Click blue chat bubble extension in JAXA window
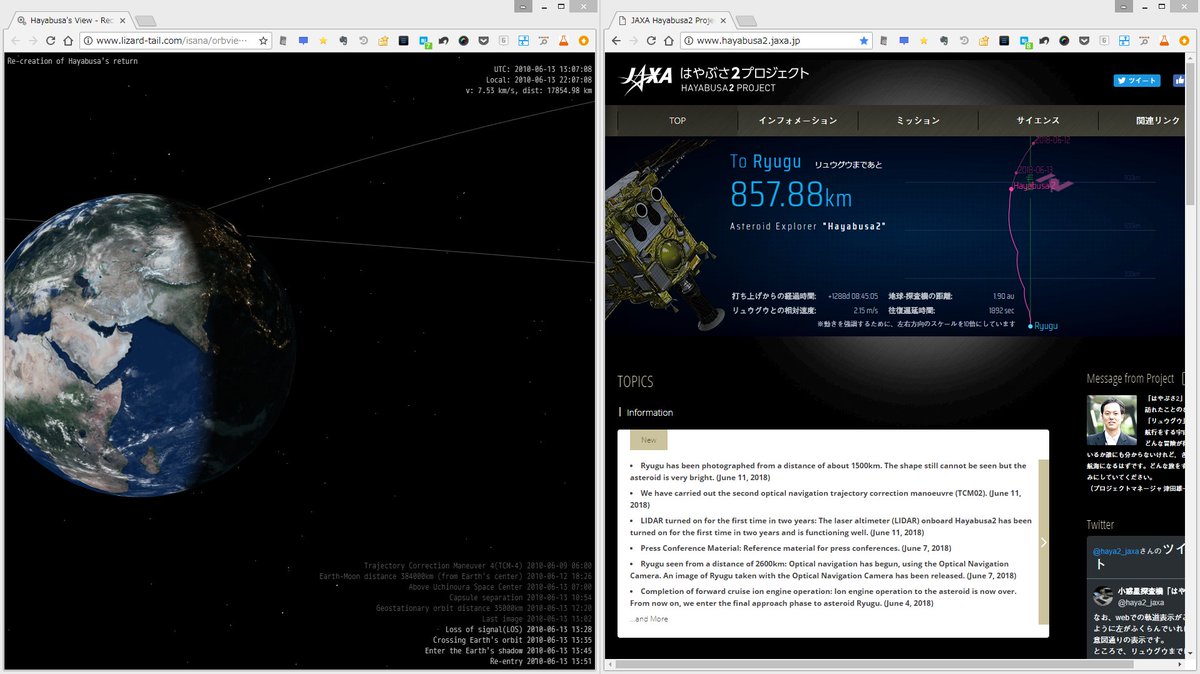This screenshot has height=674, width=1200. point(904,41)
